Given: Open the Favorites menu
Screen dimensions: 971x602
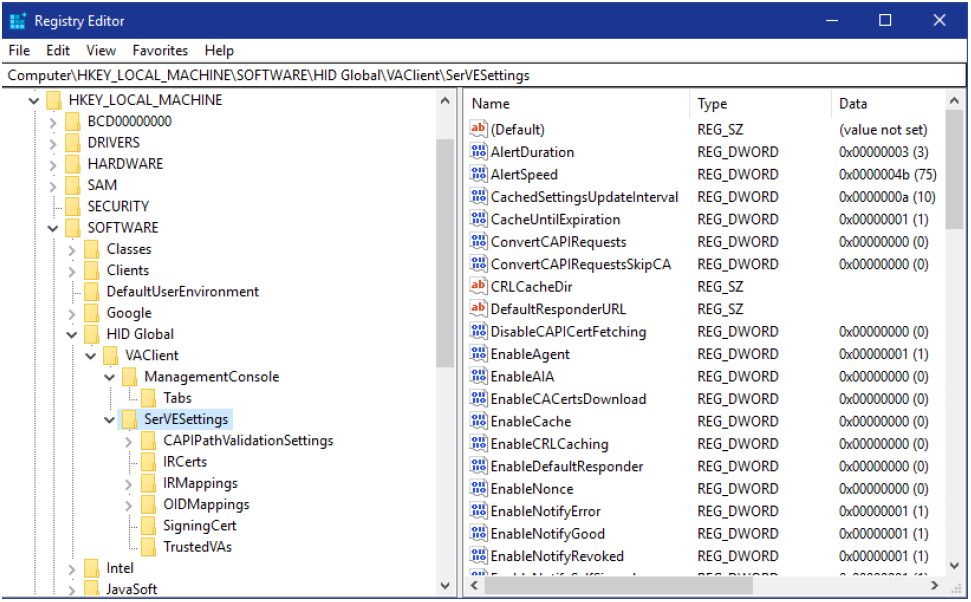Looking at the screenshot, I should click(x=160, y=50).
